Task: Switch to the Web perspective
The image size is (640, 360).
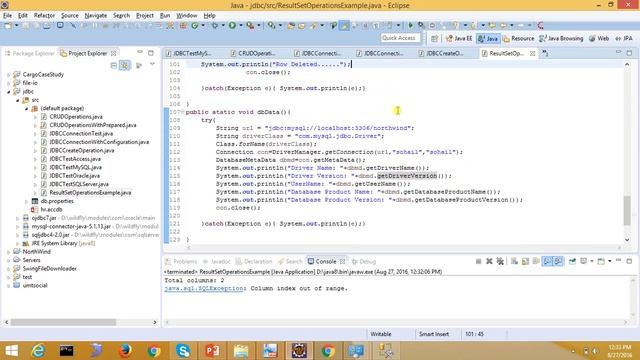Action: pos(599,38)
